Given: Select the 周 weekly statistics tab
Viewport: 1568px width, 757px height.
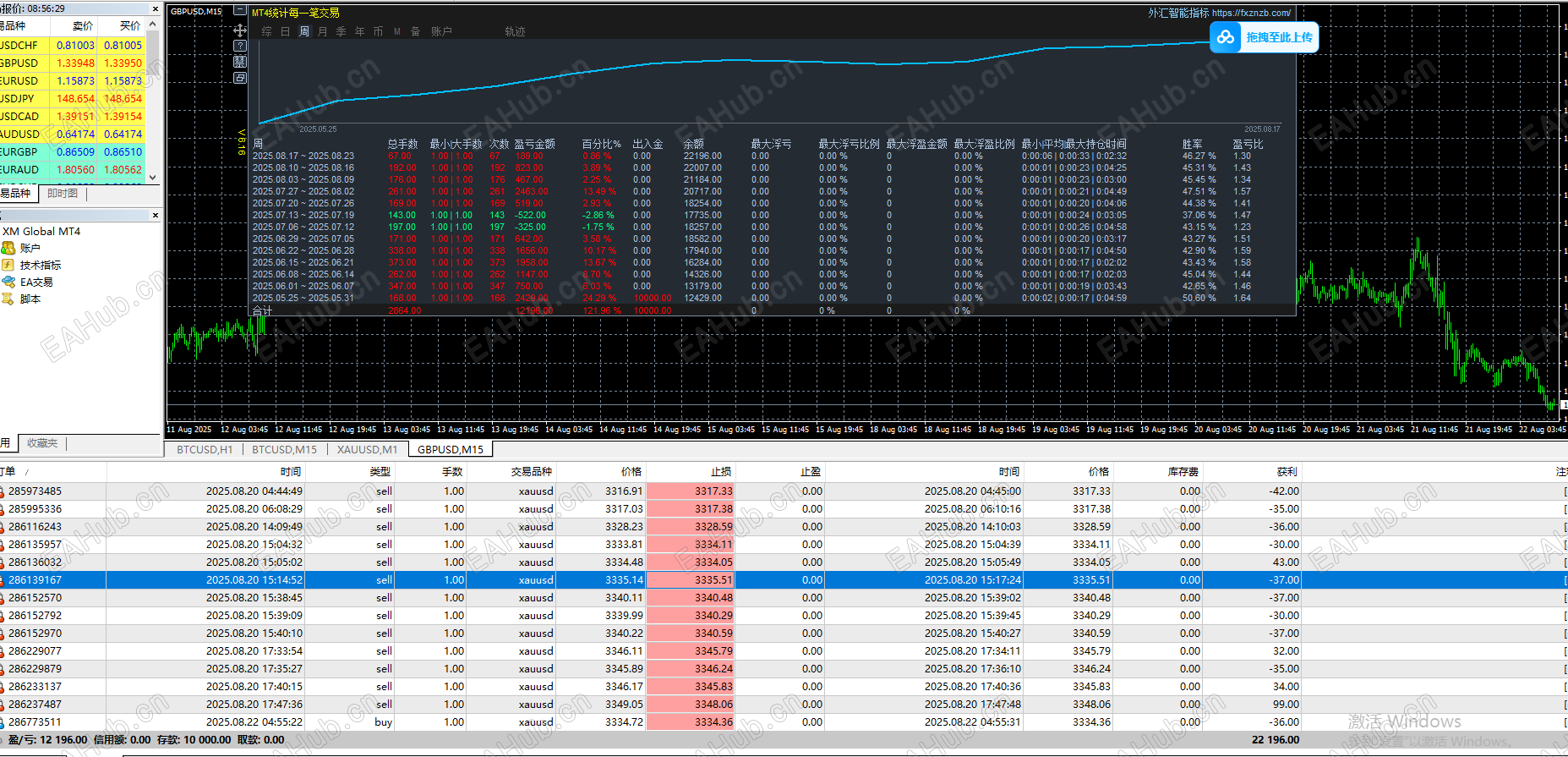Looking at the screenshot, I should click(304, 31).
